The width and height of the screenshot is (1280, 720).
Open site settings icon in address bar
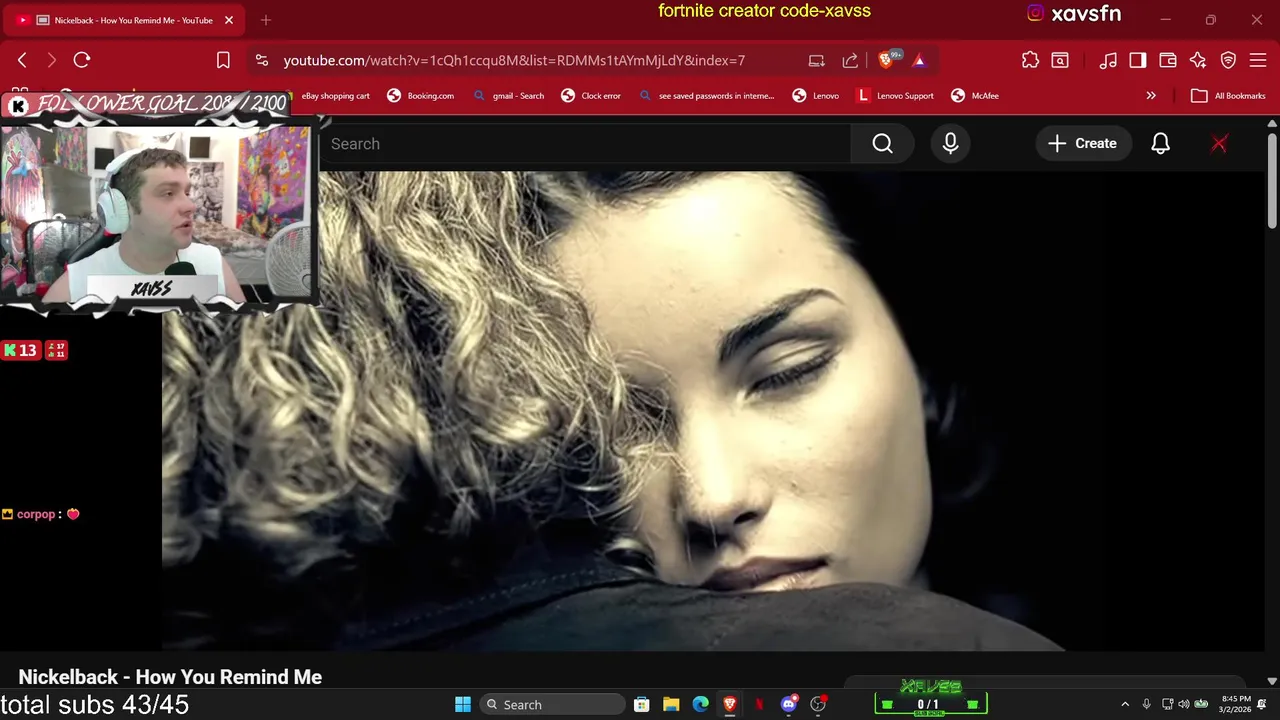(262, 60)
